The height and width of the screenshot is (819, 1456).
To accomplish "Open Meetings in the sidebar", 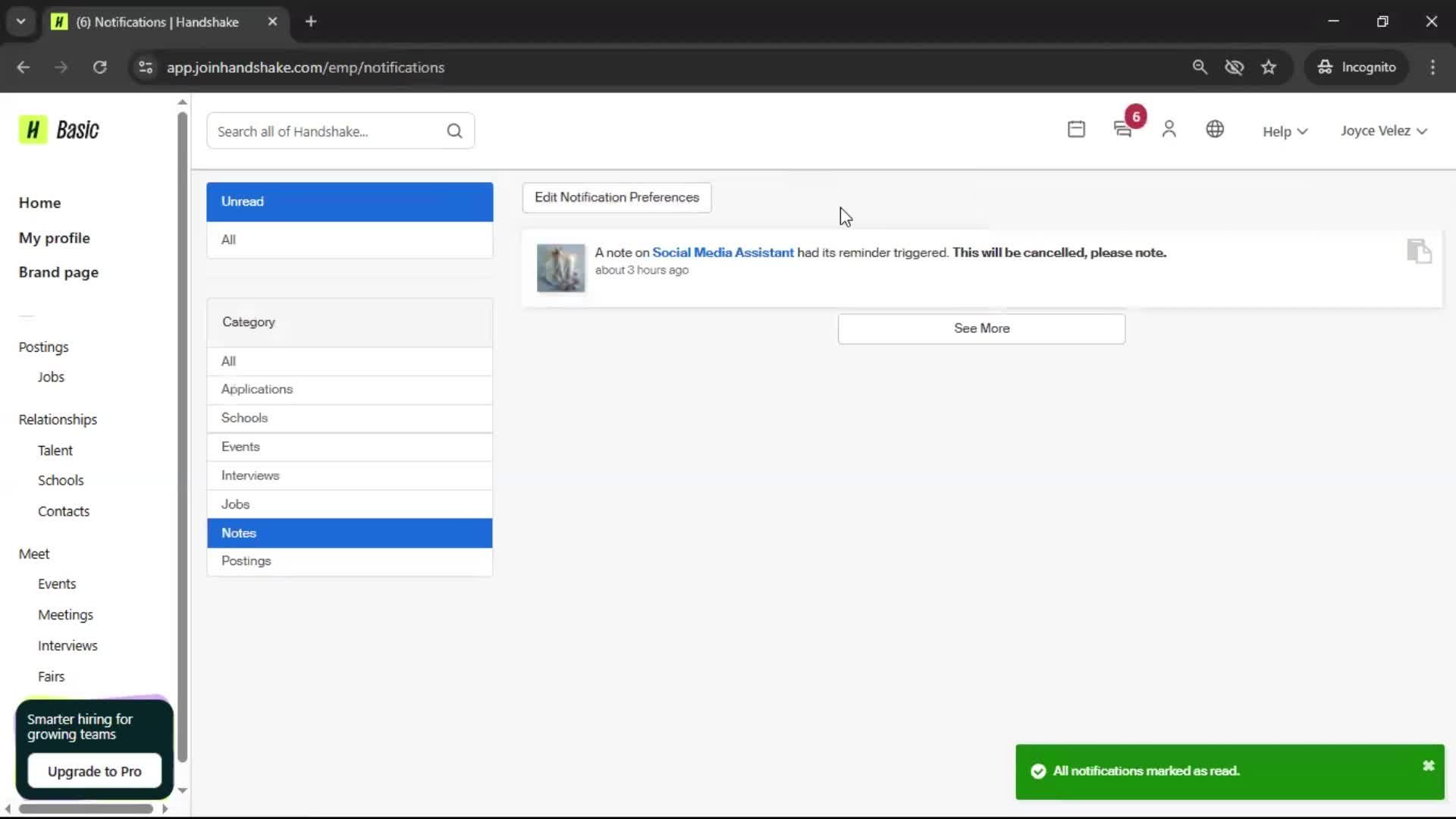I will click(x=66, y=615).
